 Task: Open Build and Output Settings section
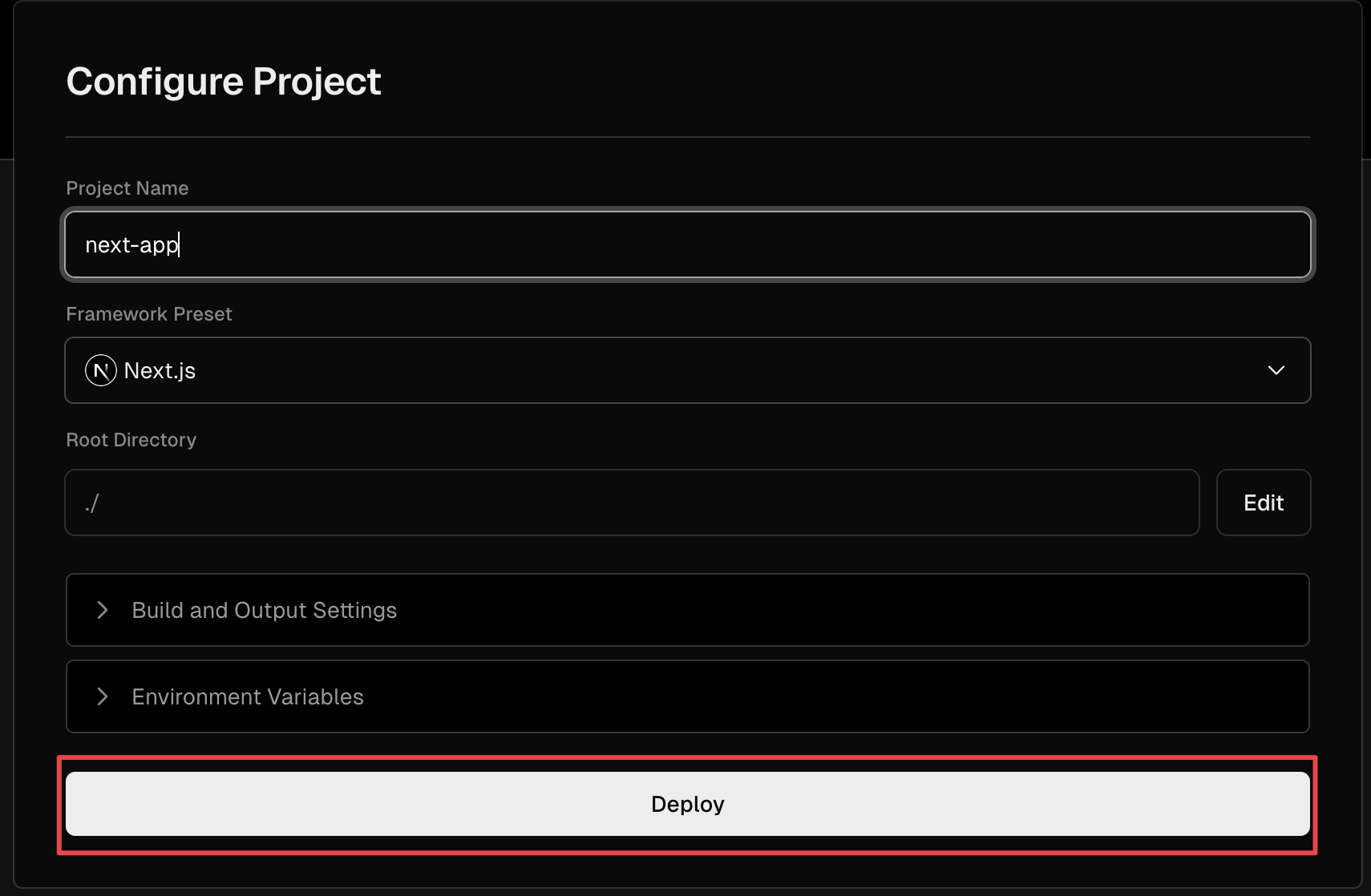pyautogui.click(x=688, y=610)
